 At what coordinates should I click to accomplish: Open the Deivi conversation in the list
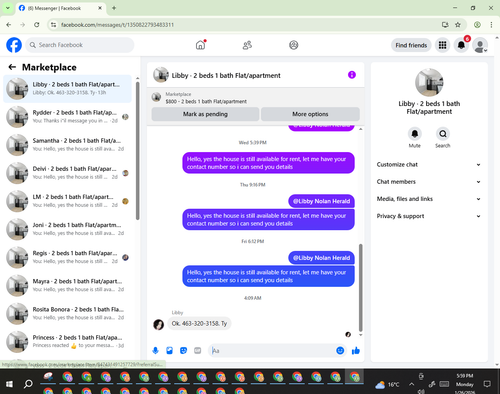point(68,173)
